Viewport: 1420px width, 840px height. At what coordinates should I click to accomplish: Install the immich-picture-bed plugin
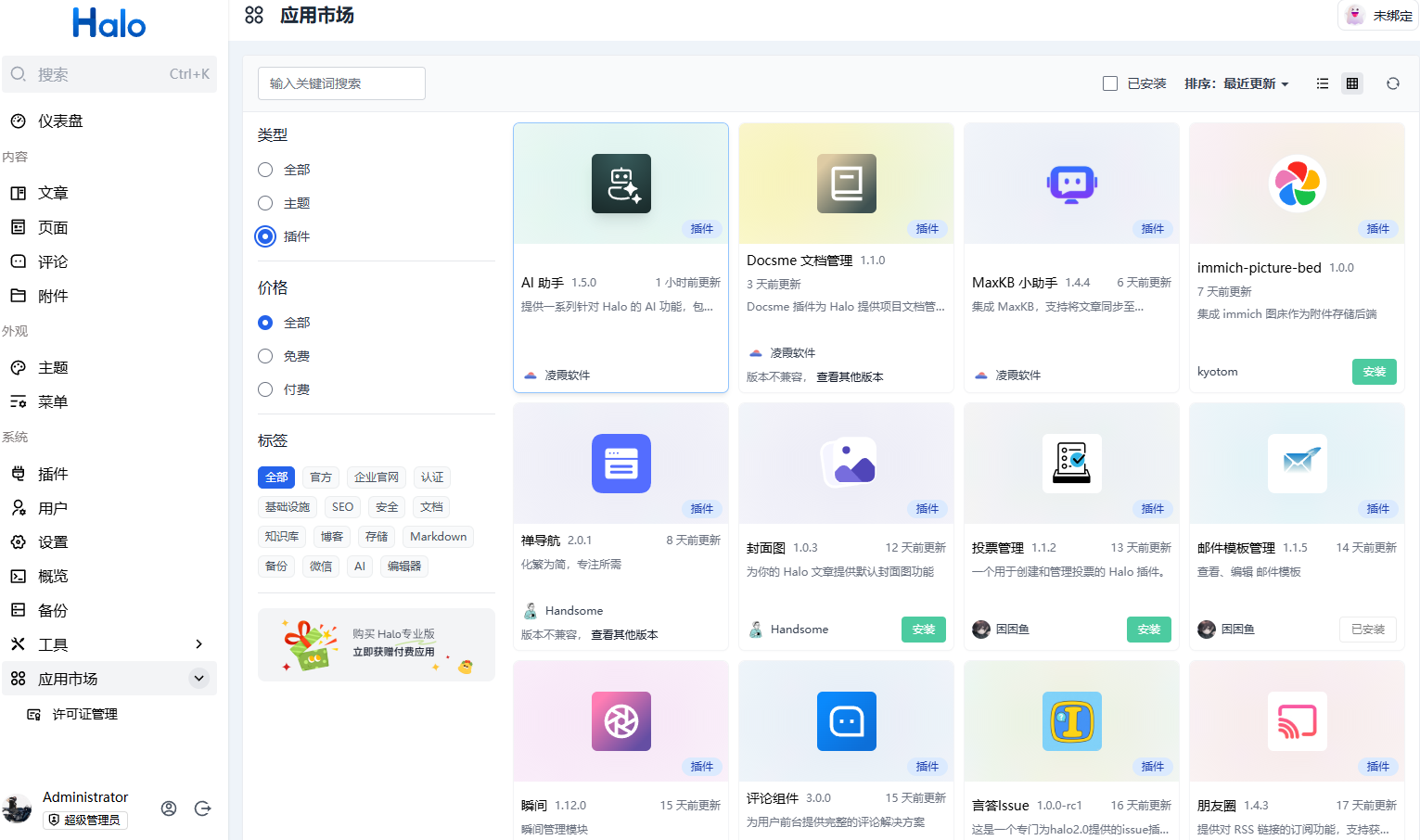pyautogui.click(x=1374, y=372)
